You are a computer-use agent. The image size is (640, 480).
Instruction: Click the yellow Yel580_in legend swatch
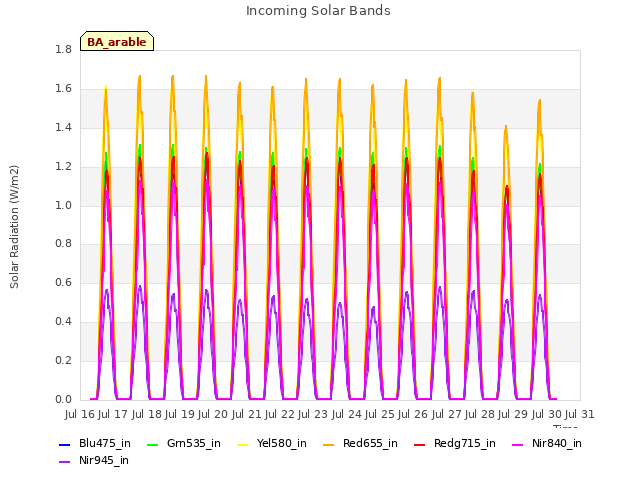click(242, 444)
